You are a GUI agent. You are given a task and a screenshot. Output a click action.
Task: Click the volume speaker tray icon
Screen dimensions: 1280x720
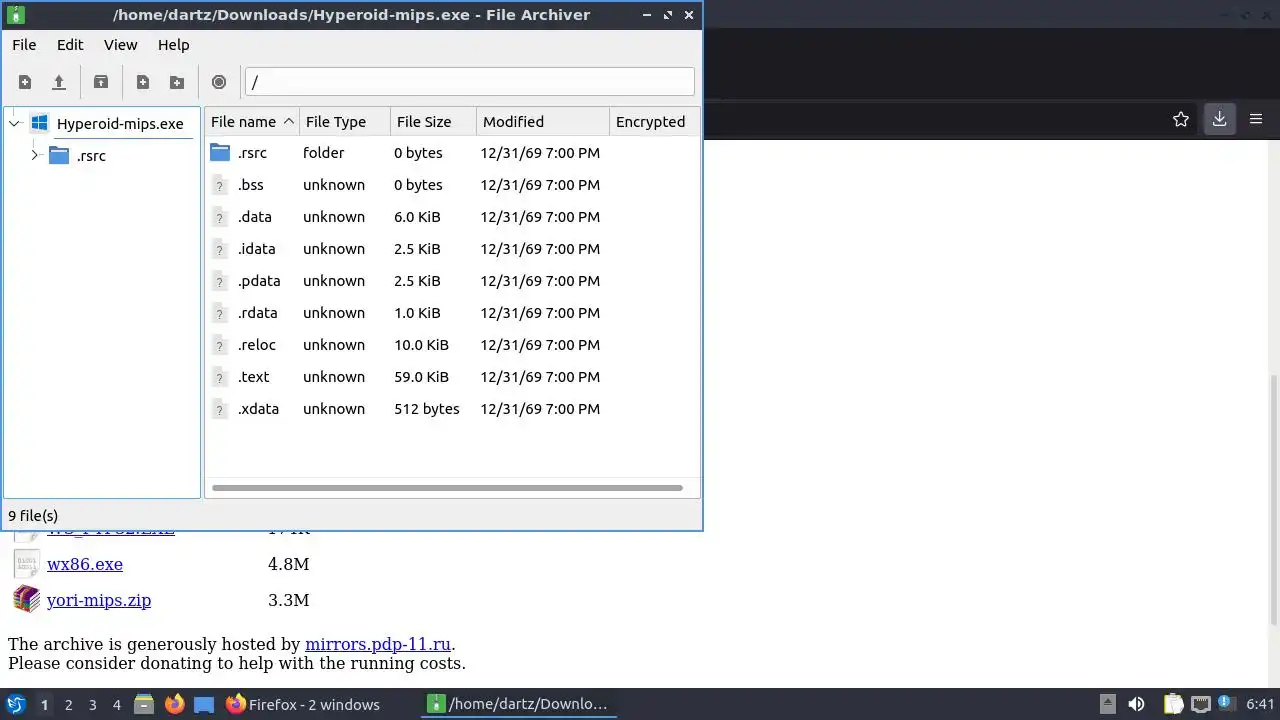[x=1136, y=704]
